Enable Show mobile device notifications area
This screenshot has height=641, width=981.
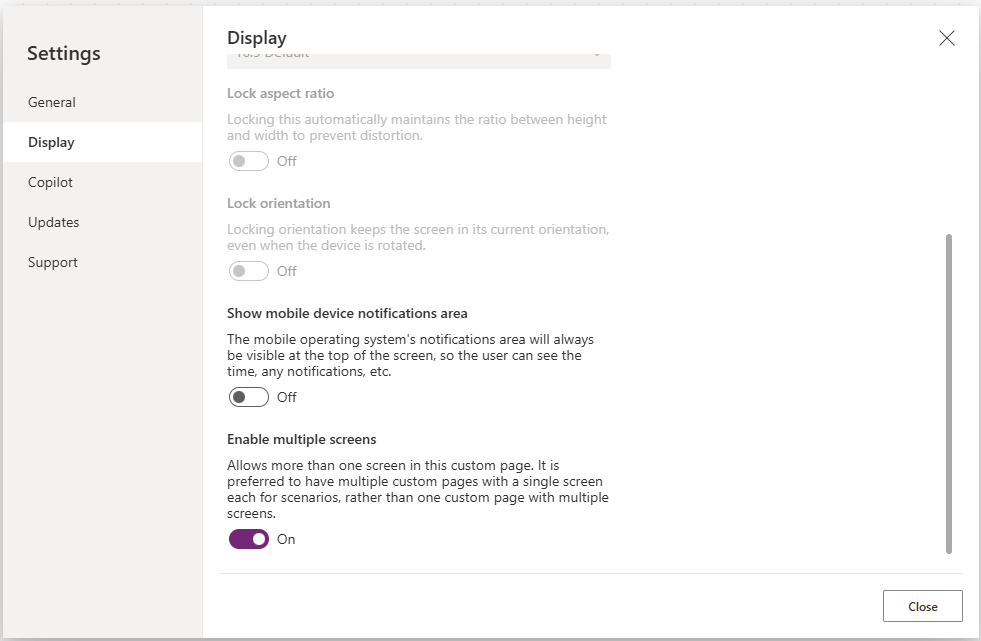(x=249, y=397)
